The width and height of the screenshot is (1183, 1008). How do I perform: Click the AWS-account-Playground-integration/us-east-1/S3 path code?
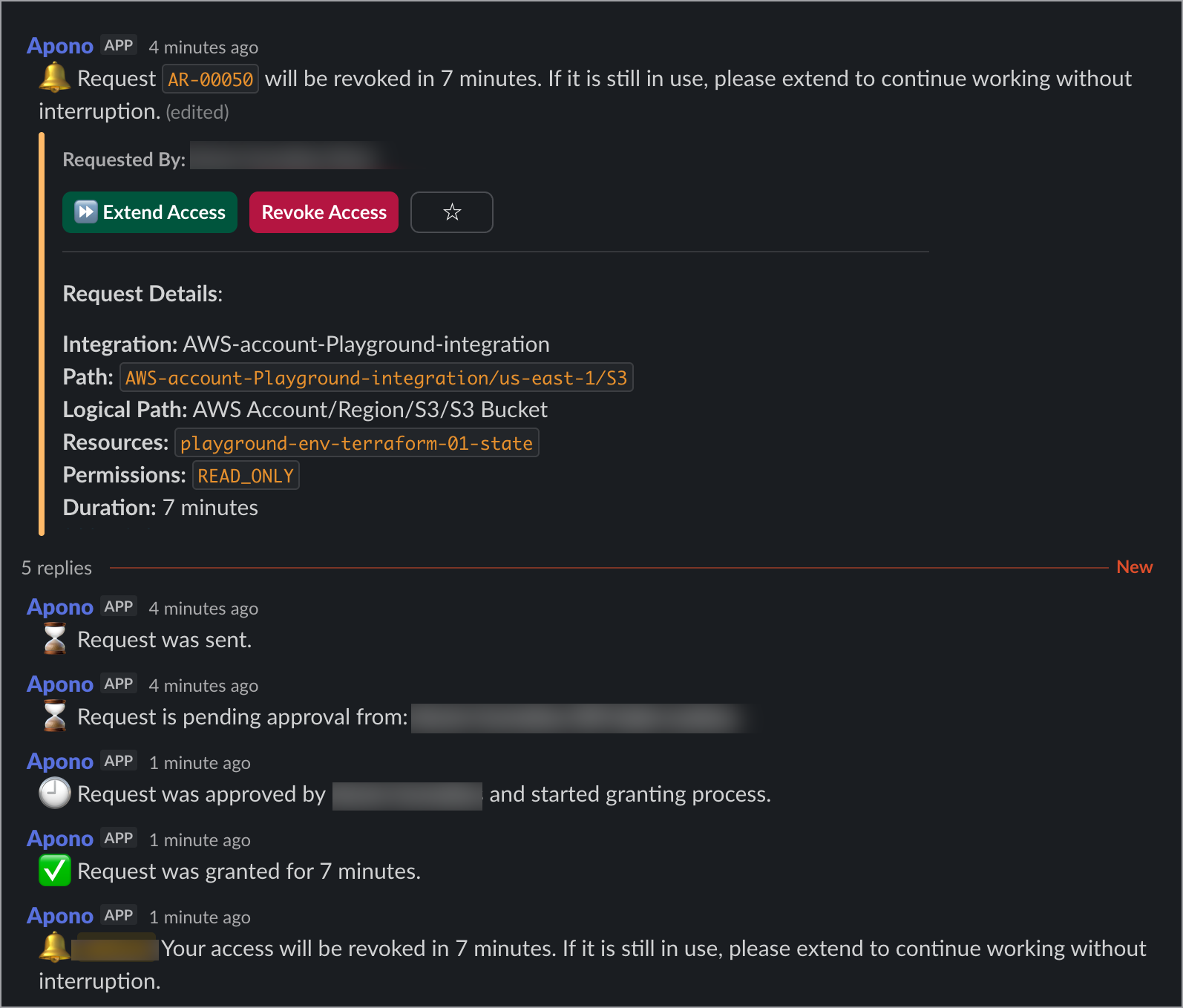click(376, 378)
